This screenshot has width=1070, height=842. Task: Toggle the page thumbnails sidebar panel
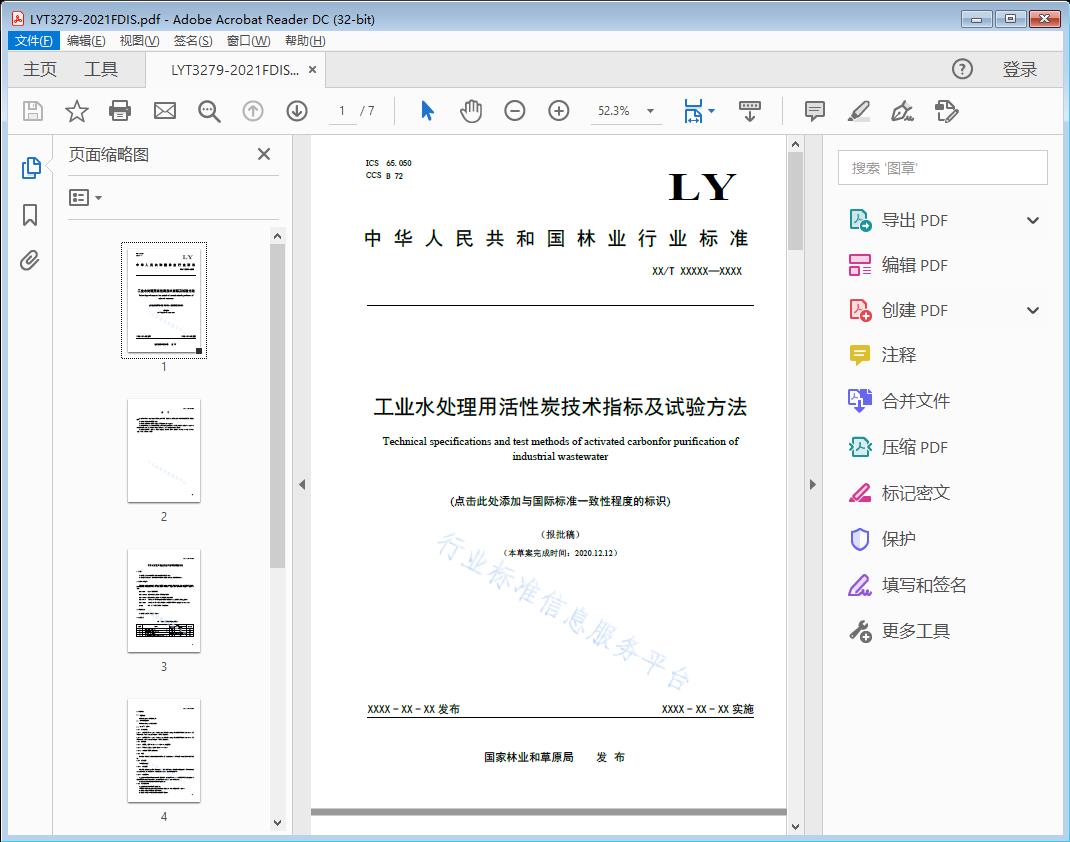pos(30,168)
